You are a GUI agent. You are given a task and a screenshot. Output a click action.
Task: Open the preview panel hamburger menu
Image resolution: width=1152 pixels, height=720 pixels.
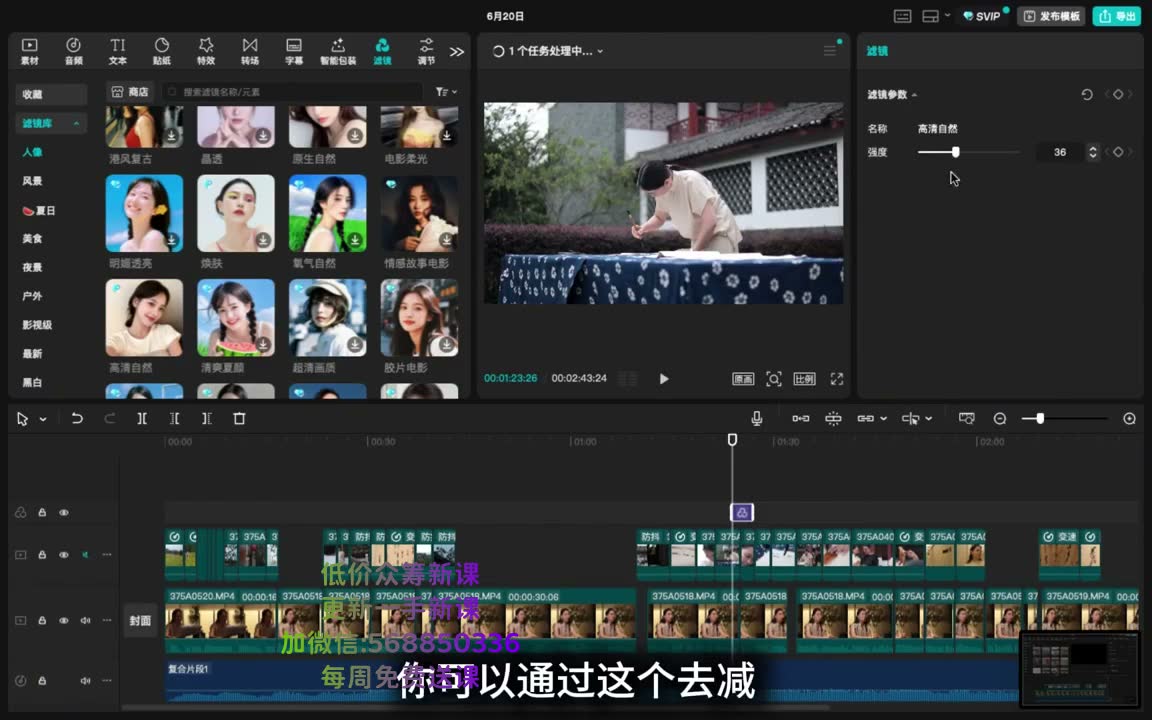[829, 51]
